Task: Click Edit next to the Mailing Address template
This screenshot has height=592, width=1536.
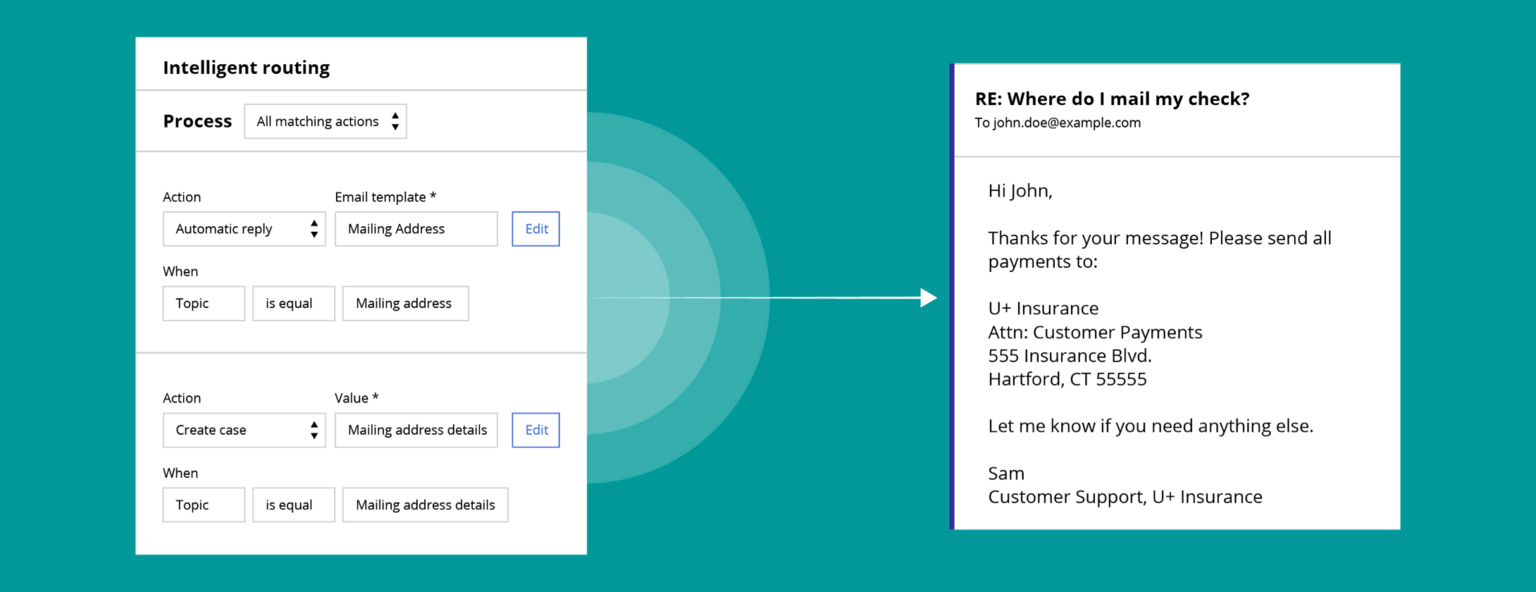Action: [x=535, y=228]
